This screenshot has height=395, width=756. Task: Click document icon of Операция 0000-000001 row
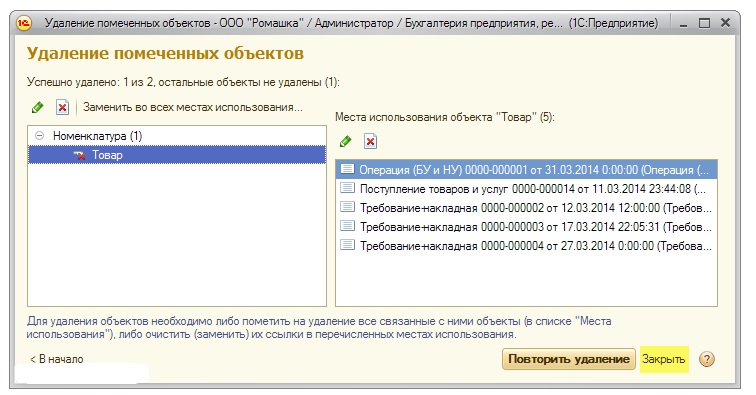[347, 169]
